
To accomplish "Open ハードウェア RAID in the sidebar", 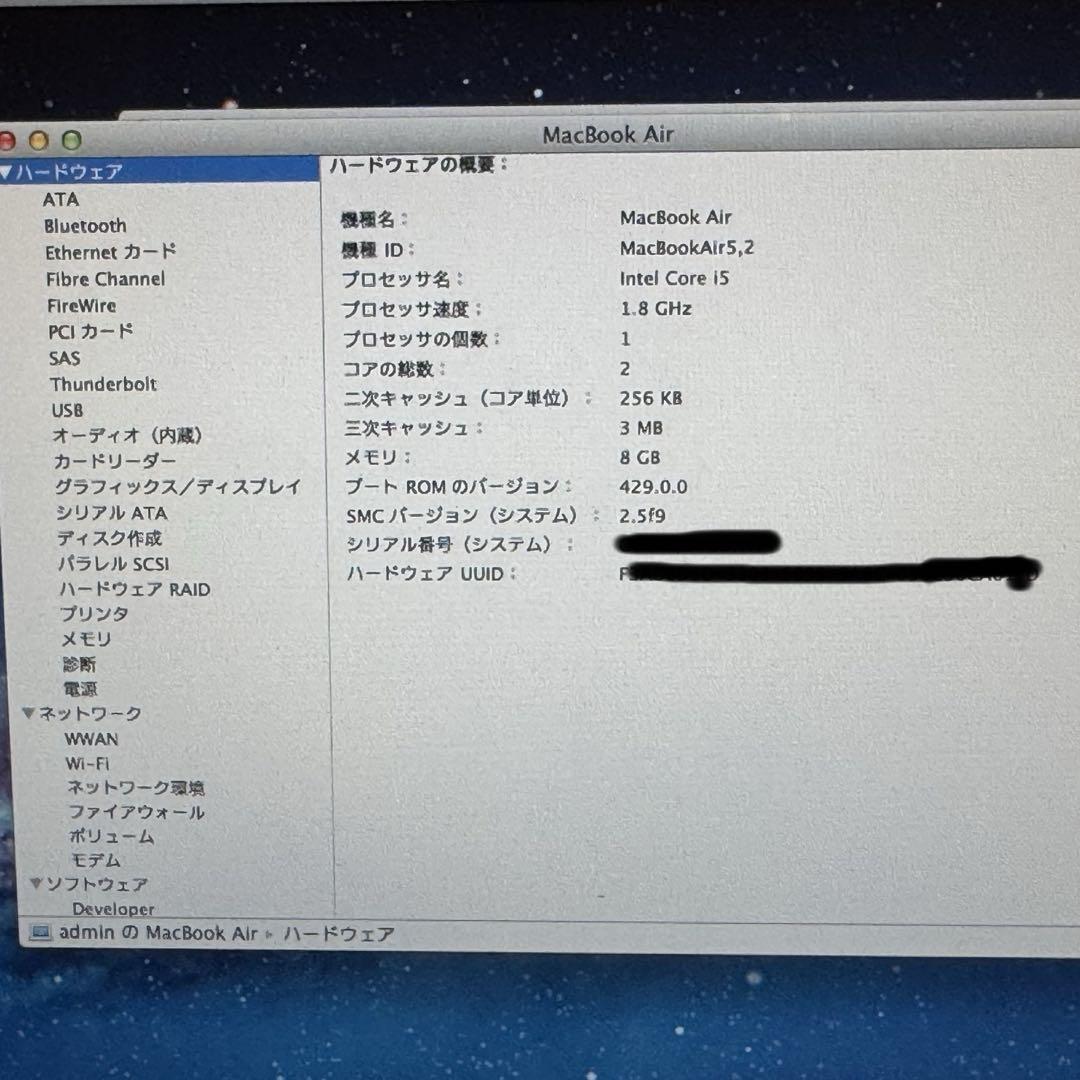I will 135,589.
